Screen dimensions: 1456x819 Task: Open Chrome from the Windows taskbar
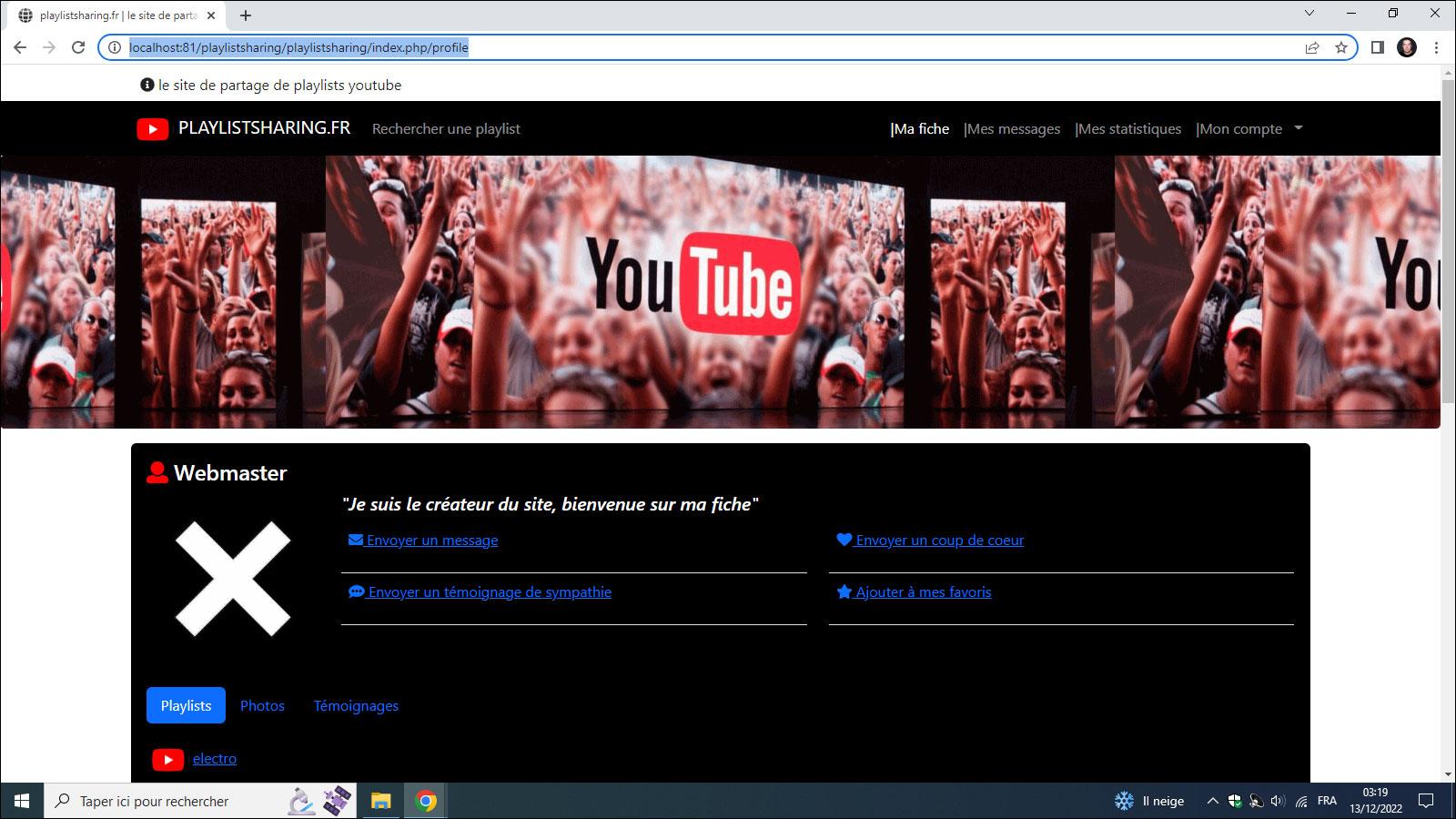tap(426, 801)
